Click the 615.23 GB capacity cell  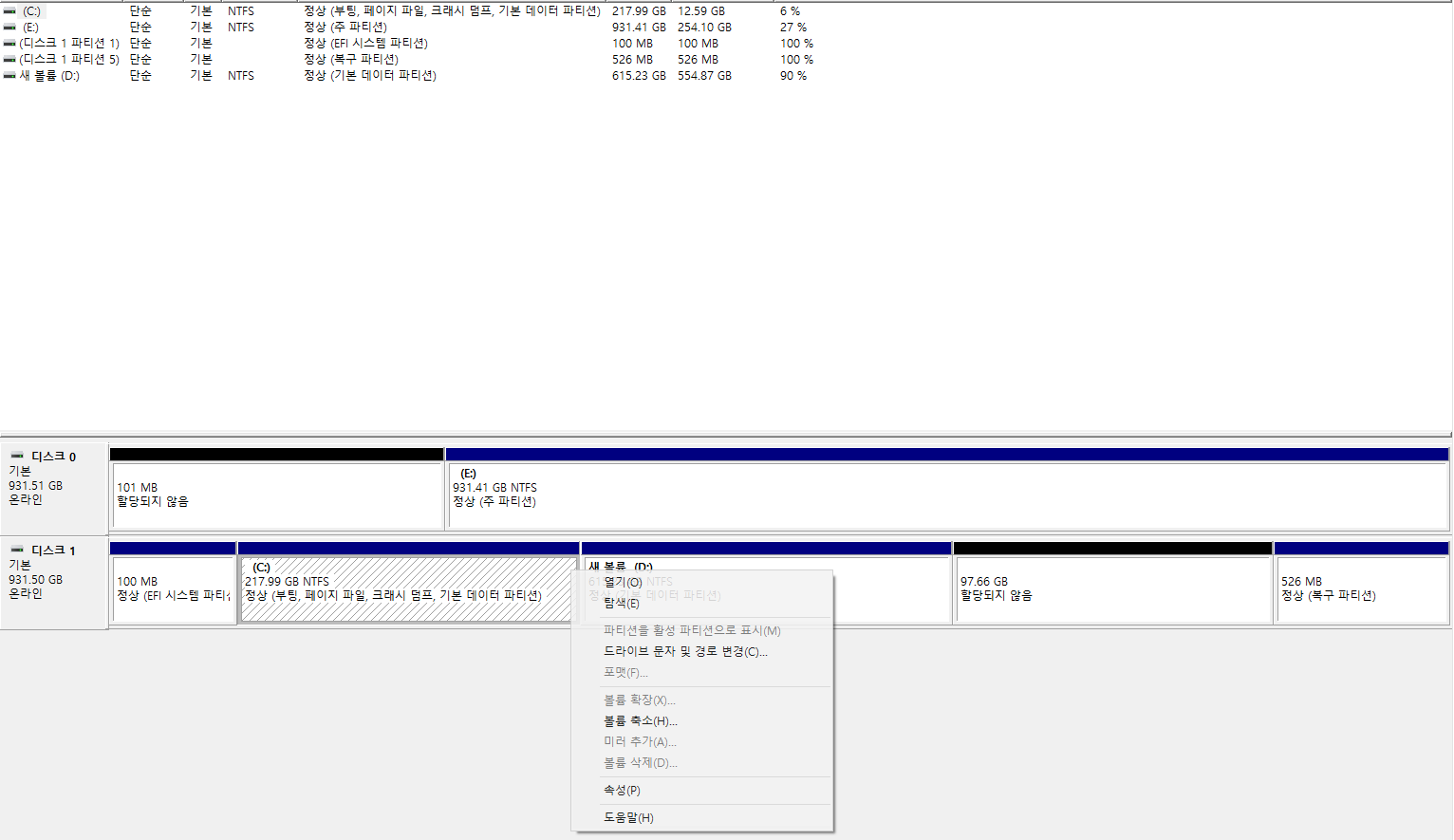(x=639, y=75)
